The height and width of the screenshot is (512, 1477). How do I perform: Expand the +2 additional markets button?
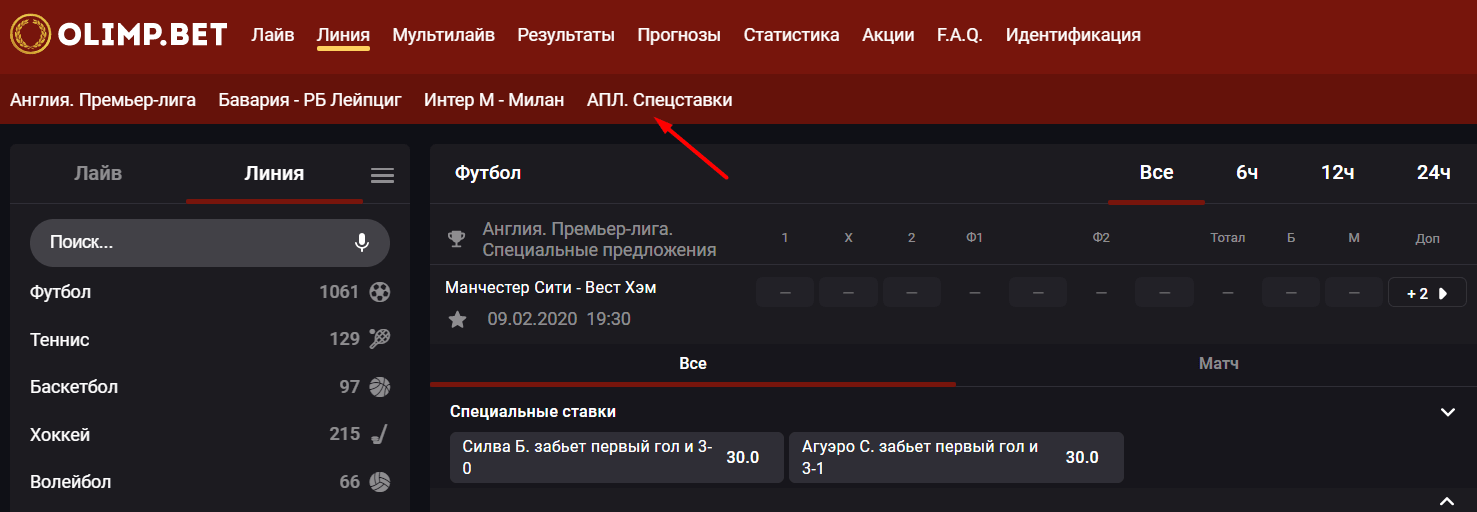coord(1427,293)
